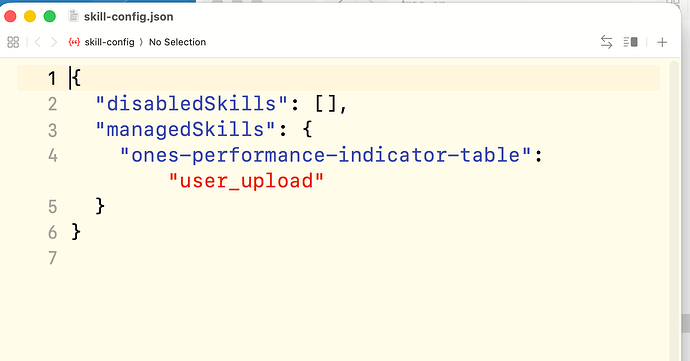
Task: Select line number 4 in gutter
Action: [52, 155]
